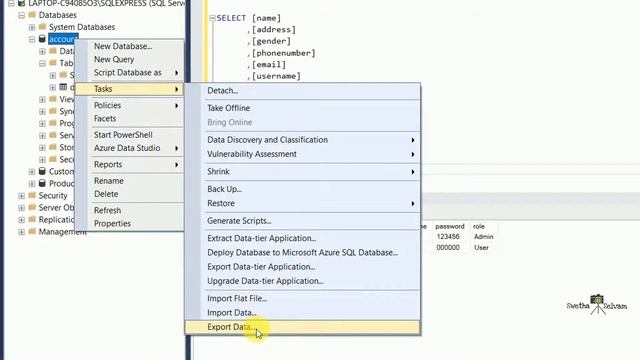Expand the Management tree node

pos(22,232)
